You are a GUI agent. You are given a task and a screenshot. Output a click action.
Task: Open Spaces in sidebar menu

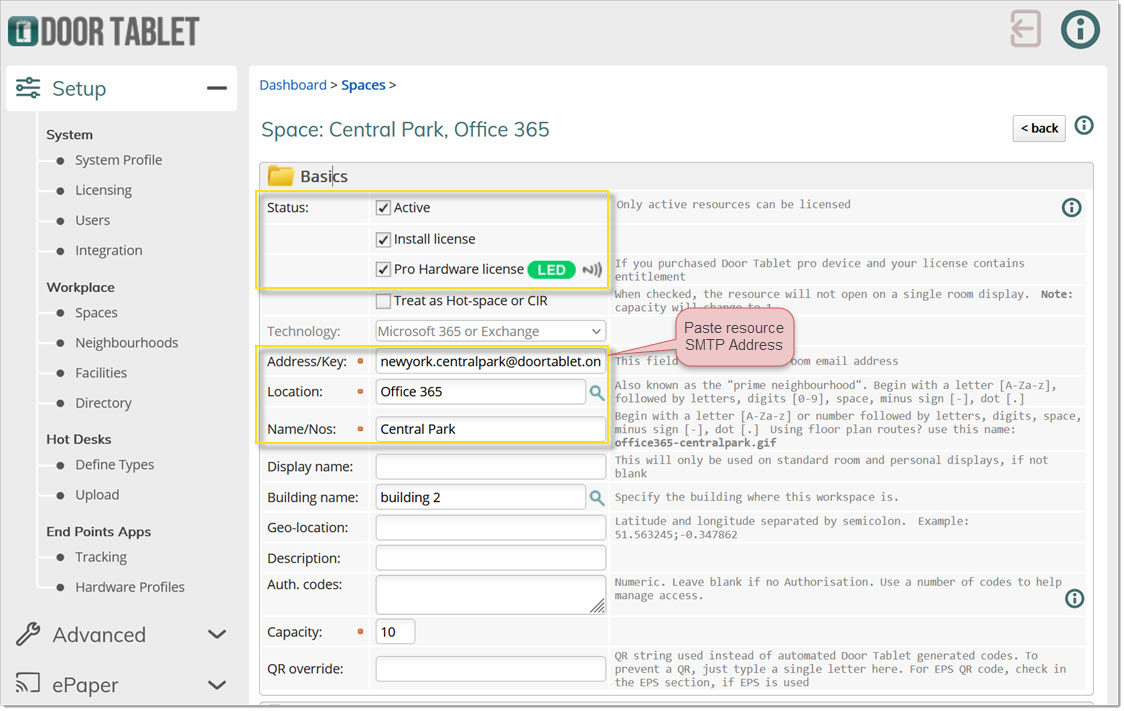tap(96, 312)
